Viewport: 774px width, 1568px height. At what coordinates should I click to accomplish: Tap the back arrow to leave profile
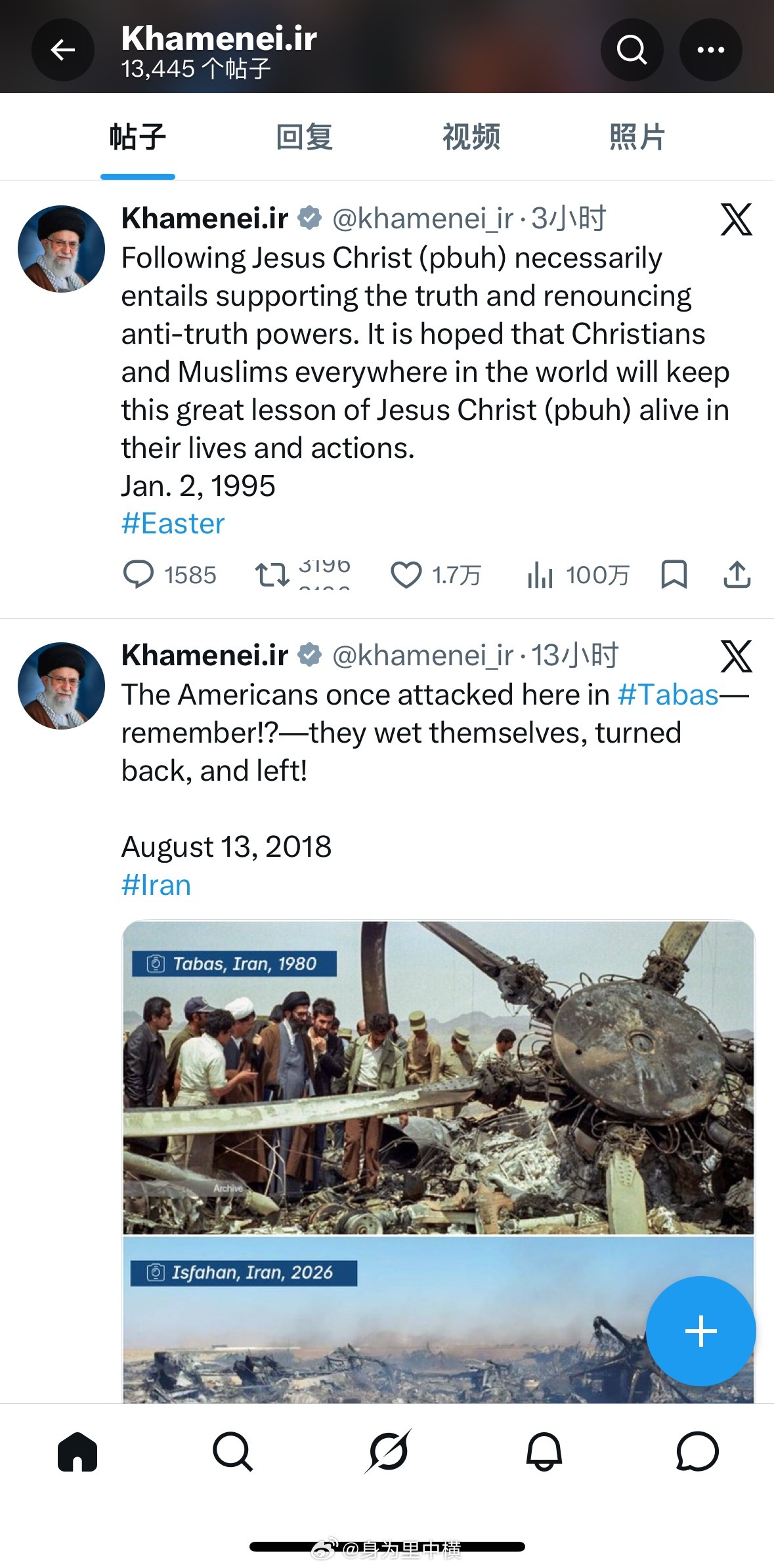(62, 49)
